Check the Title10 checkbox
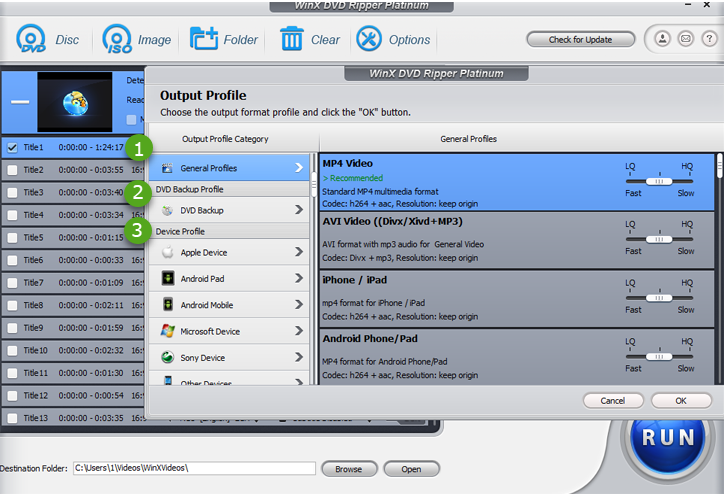Screen dimensions: 724x496 12,351
